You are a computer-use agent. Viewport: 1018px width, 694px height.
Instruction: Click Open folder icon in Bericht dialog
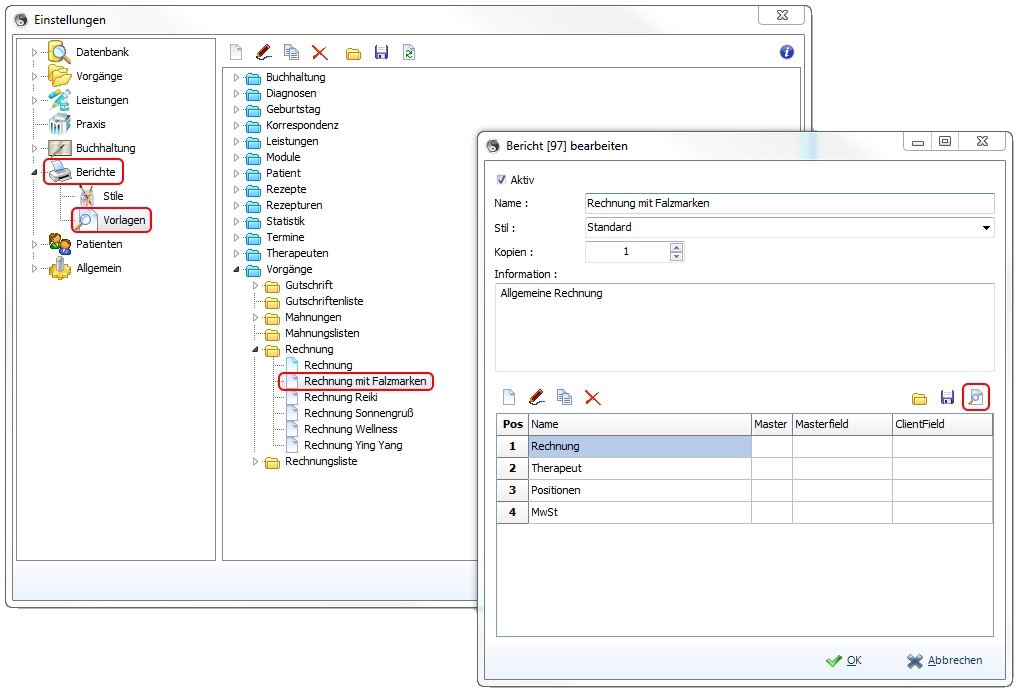pyautogui.click(x=919, y=398)
